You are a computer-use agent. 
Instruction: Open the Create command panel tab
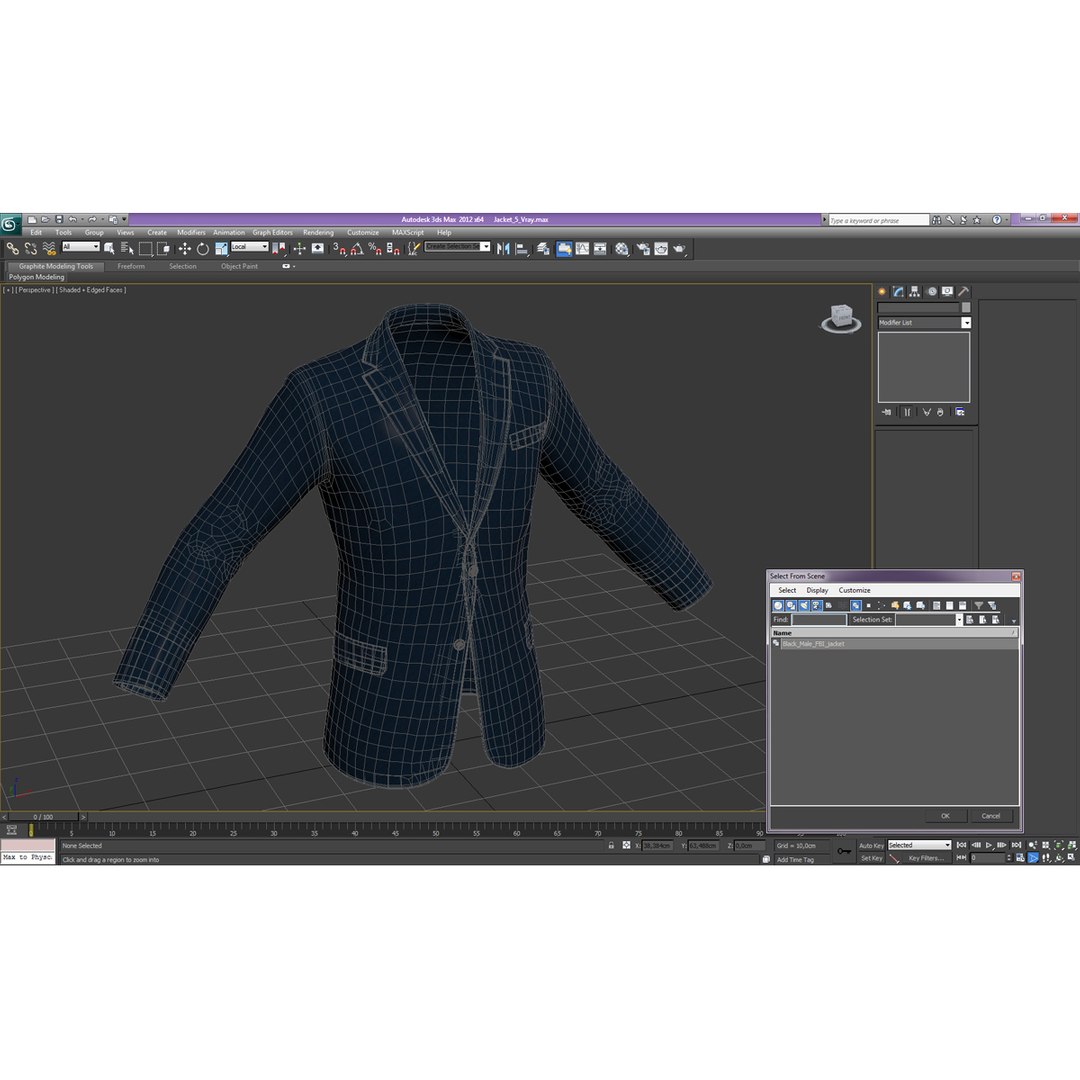(x=882, y=291)
